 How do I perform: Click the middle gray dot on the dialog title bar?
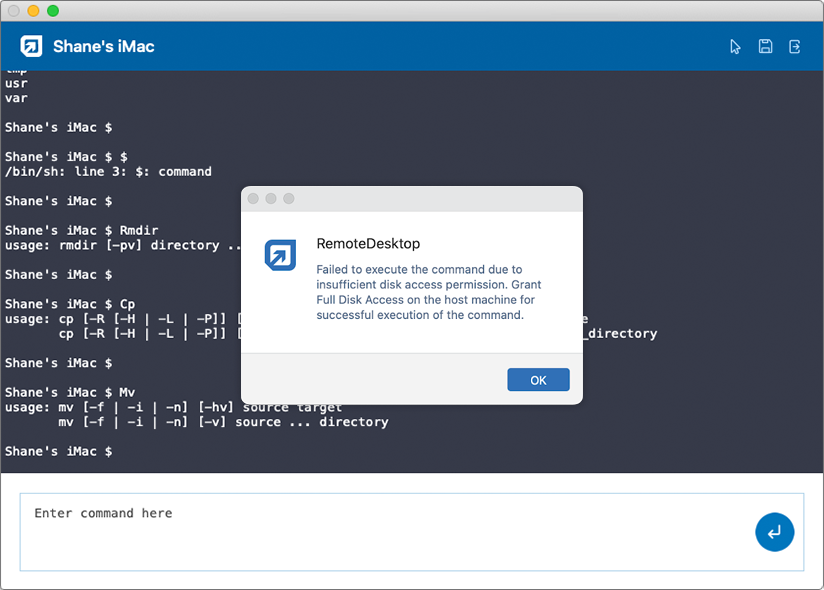point(271,199)
